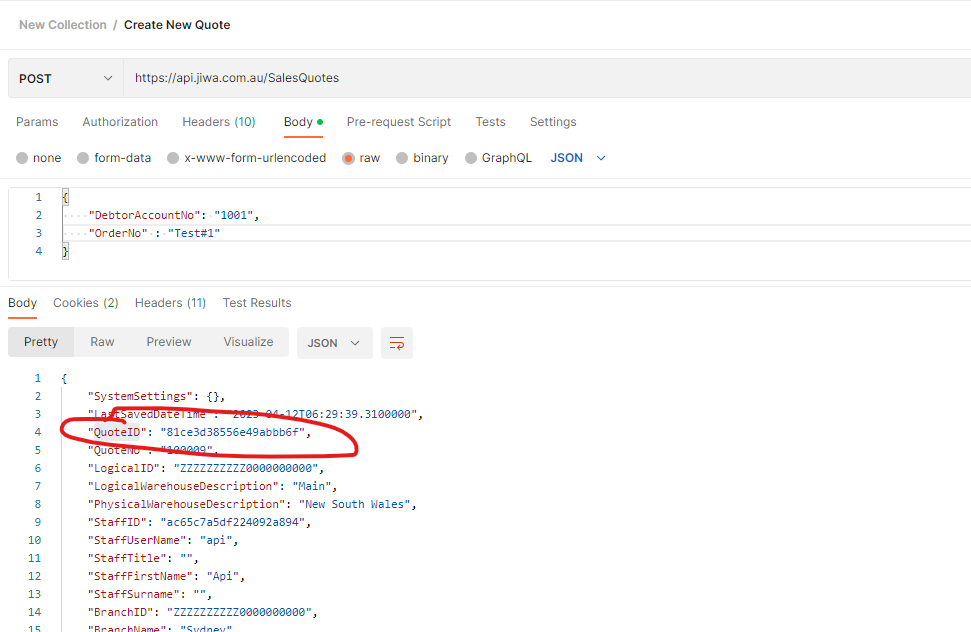
Task: Choose the binary body radio button
Action: point(402,158)
